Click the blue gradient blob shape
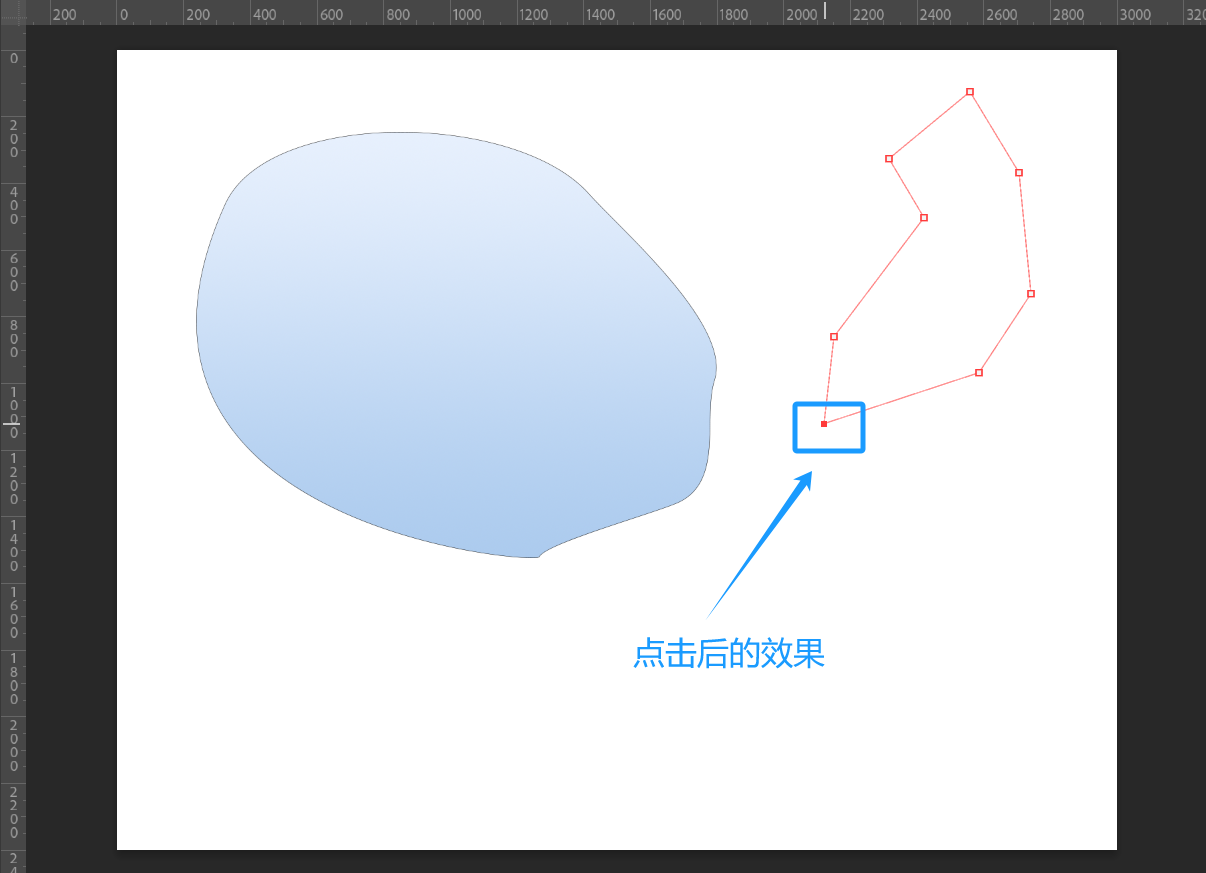This screenshot has height=873, width=1206. 455,345
